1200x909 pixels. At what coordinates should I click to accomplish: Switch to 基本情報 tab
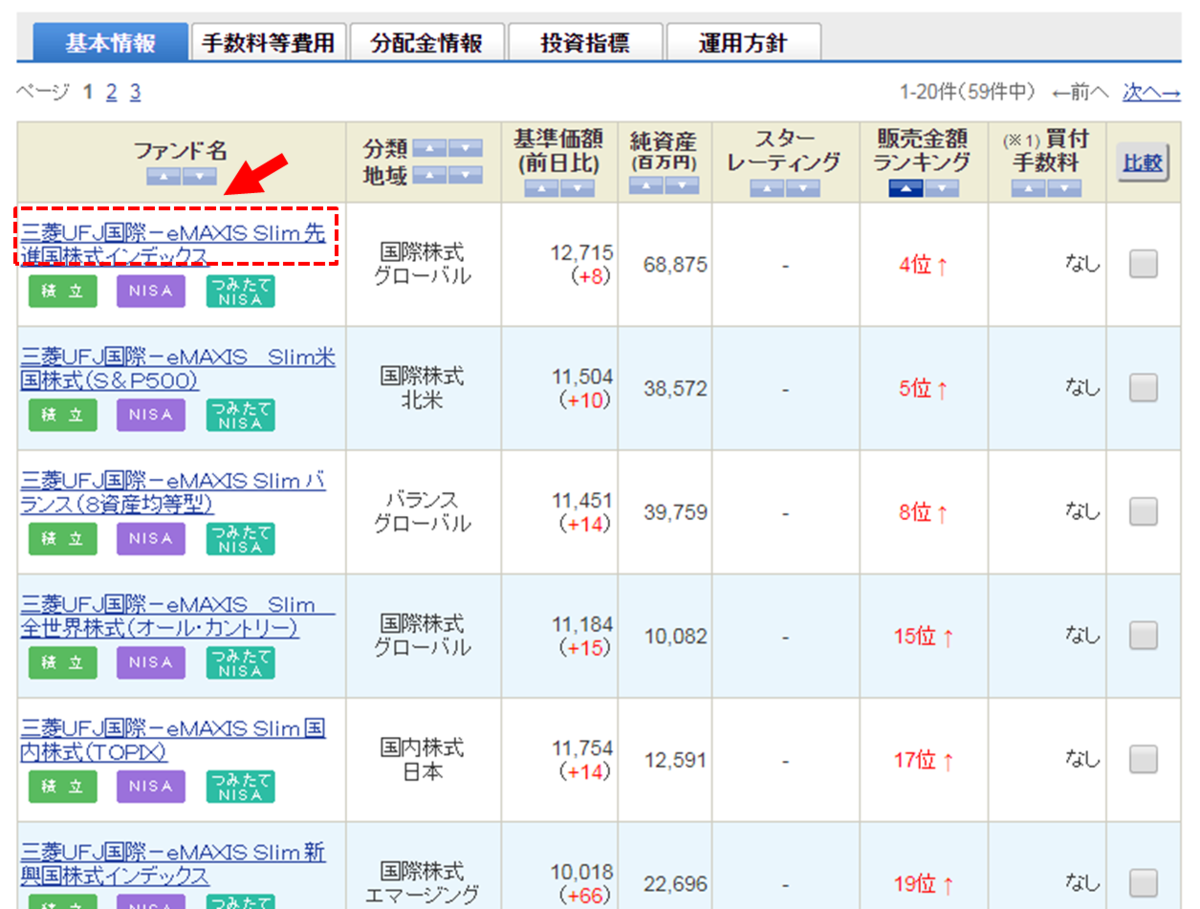[x=110, y=43]
